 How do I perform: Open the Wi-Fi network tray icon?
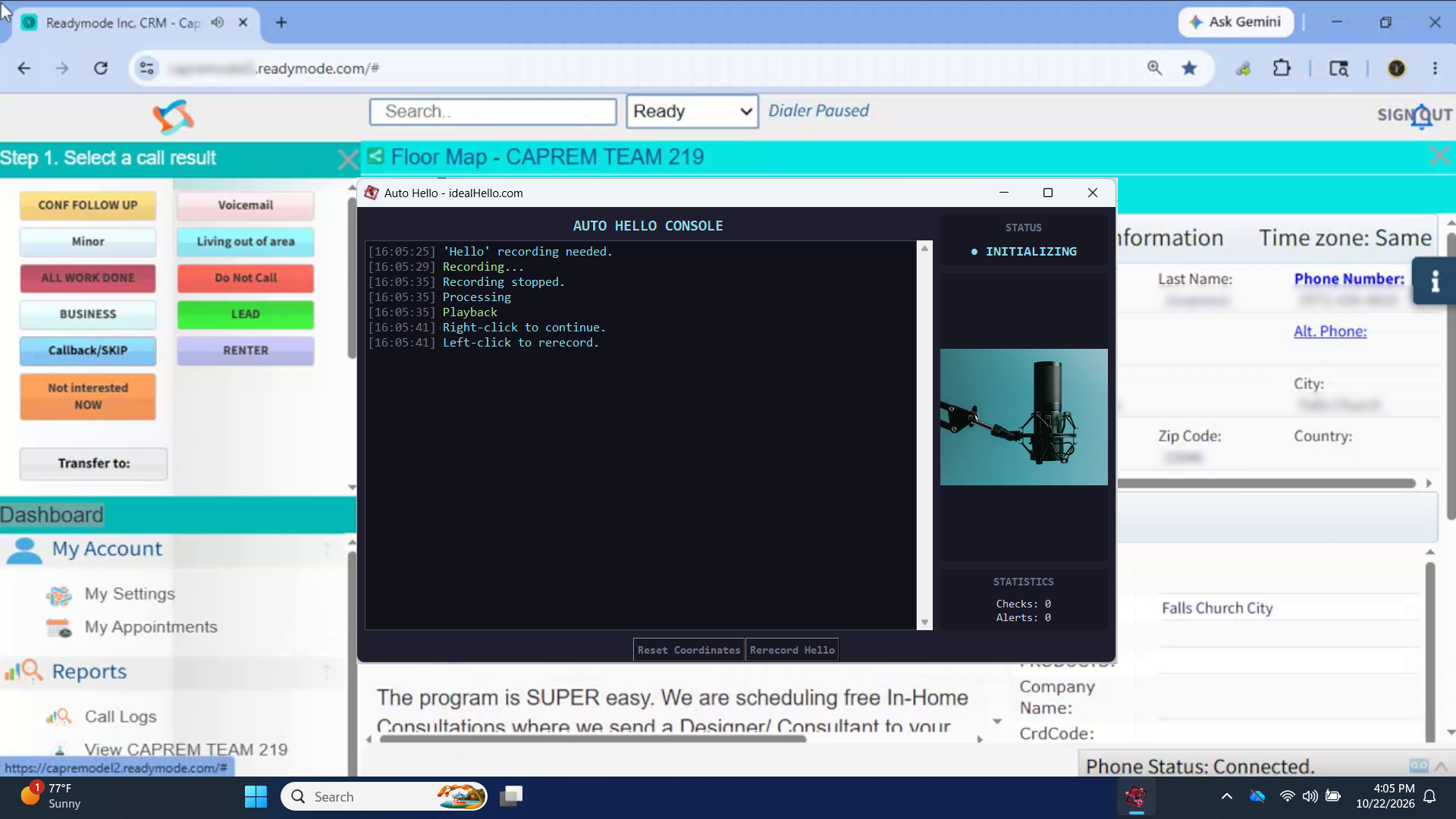pos(1287,796)
